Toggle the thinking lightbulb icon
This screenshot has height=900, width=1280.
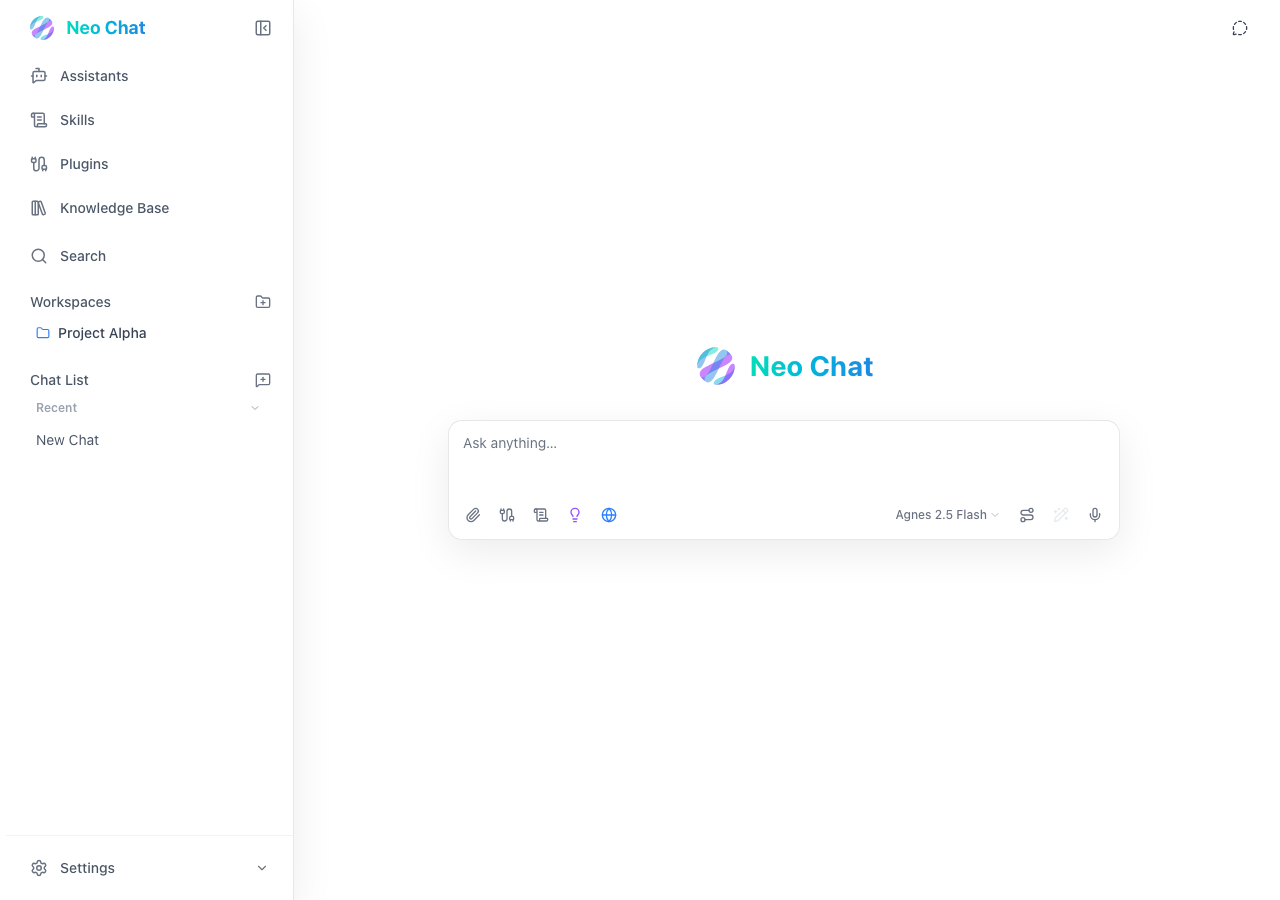[575, 515]
